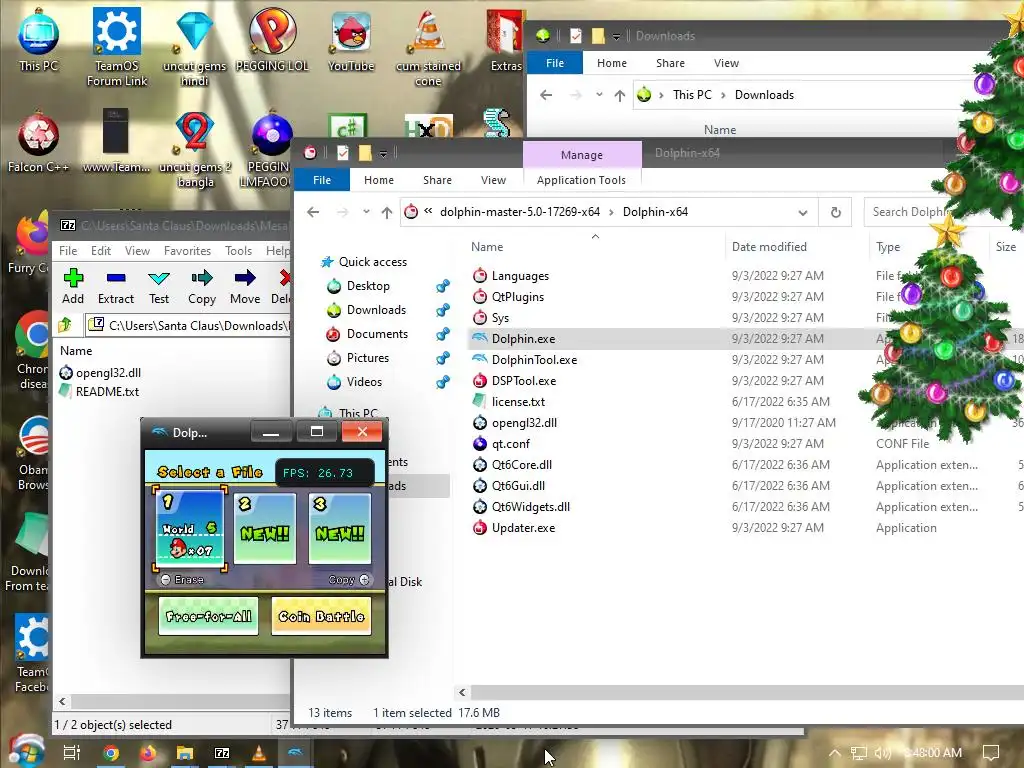Select README.txt in the 7-Zip list

pyautogui.click(x=107, y=392)
